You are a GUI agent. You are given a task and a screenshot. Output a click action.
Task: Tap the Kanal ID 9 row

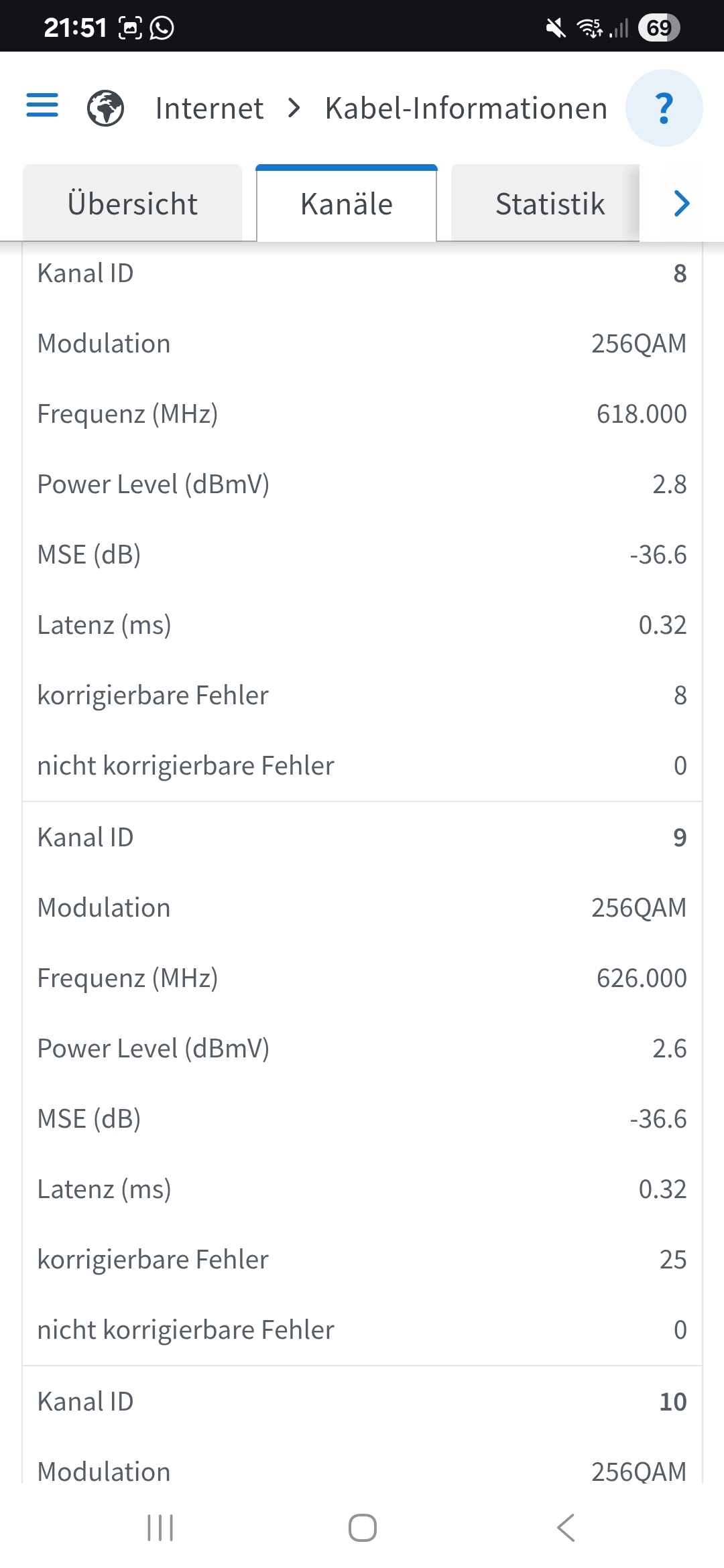[362, 838]
